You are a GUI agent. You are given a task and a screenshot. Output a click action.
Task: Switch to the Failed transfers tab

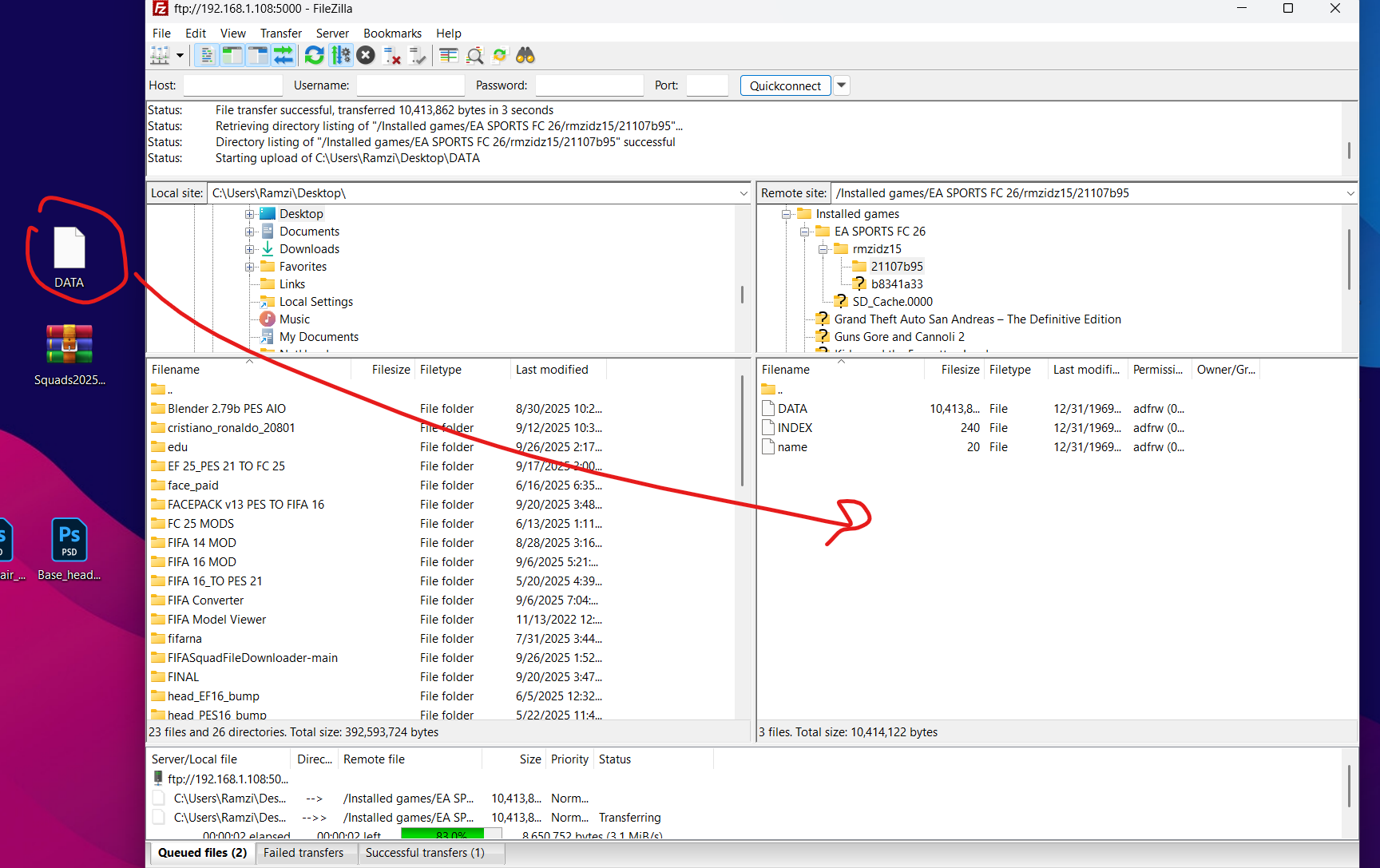click(x=303, y=853)
